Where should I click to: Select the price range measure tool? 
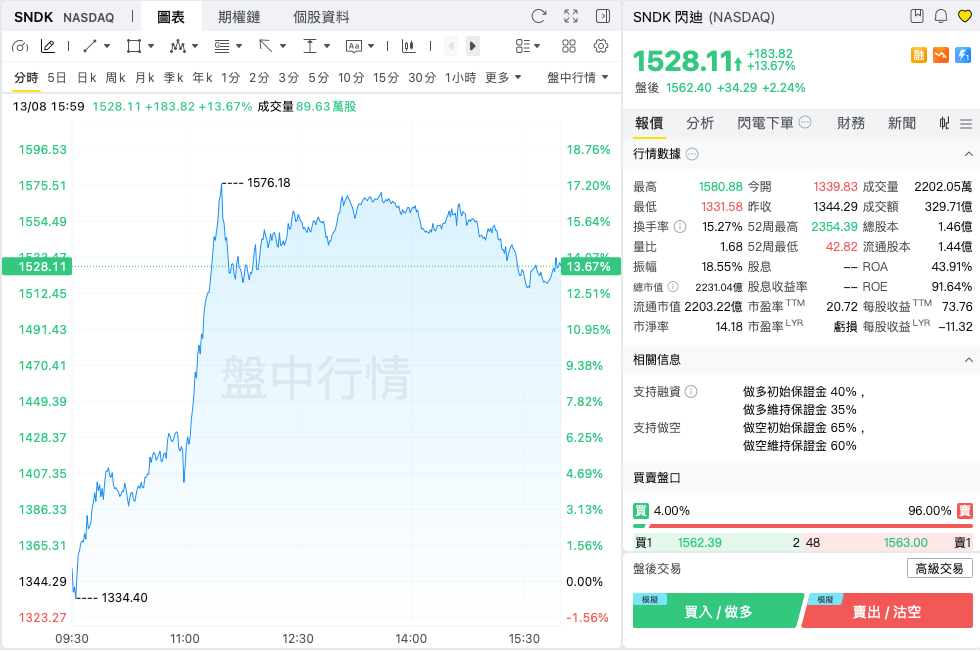tap(309, 46)
